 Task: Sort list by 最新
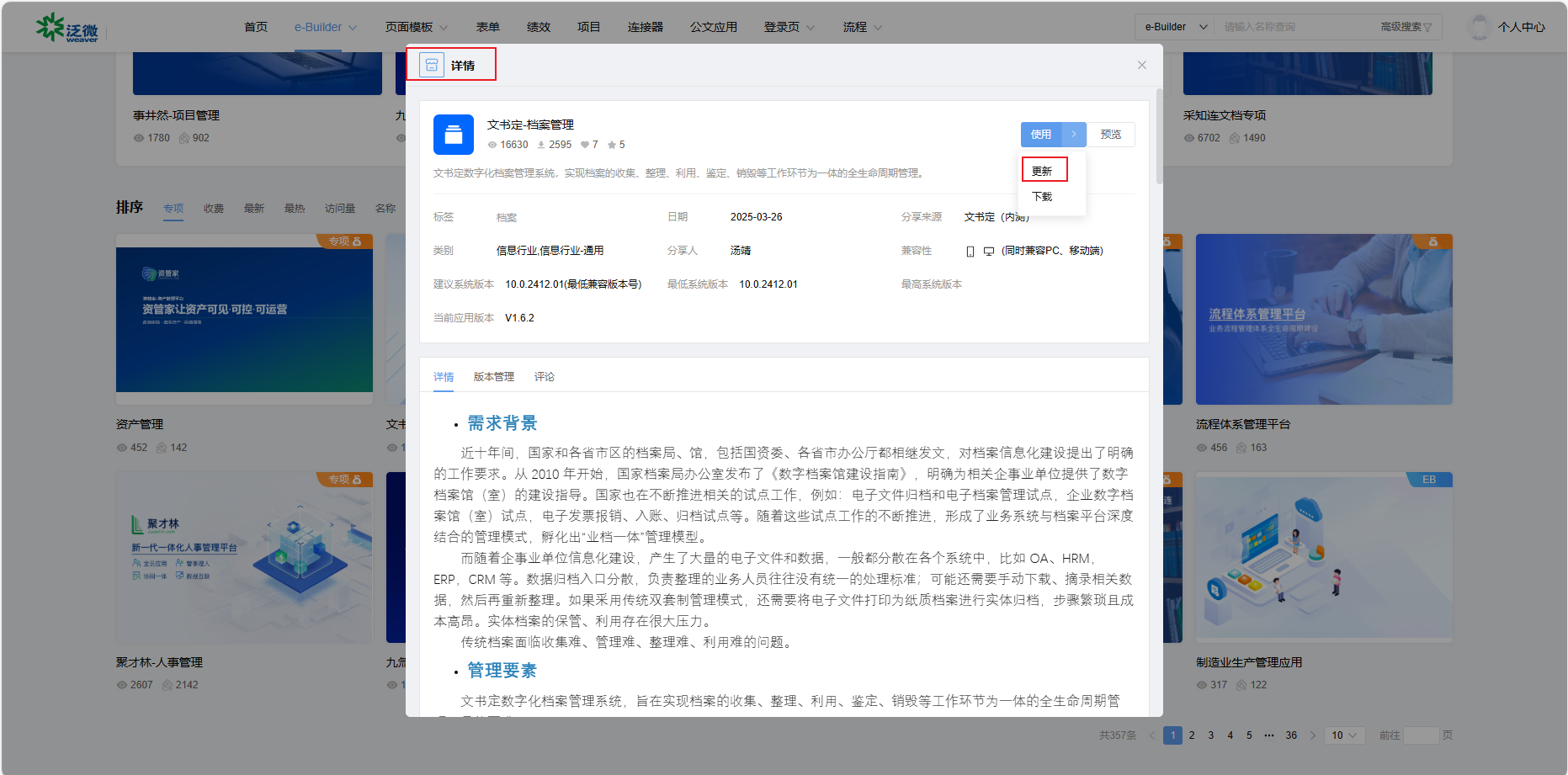pyautogui.click(x=254, y=209)
